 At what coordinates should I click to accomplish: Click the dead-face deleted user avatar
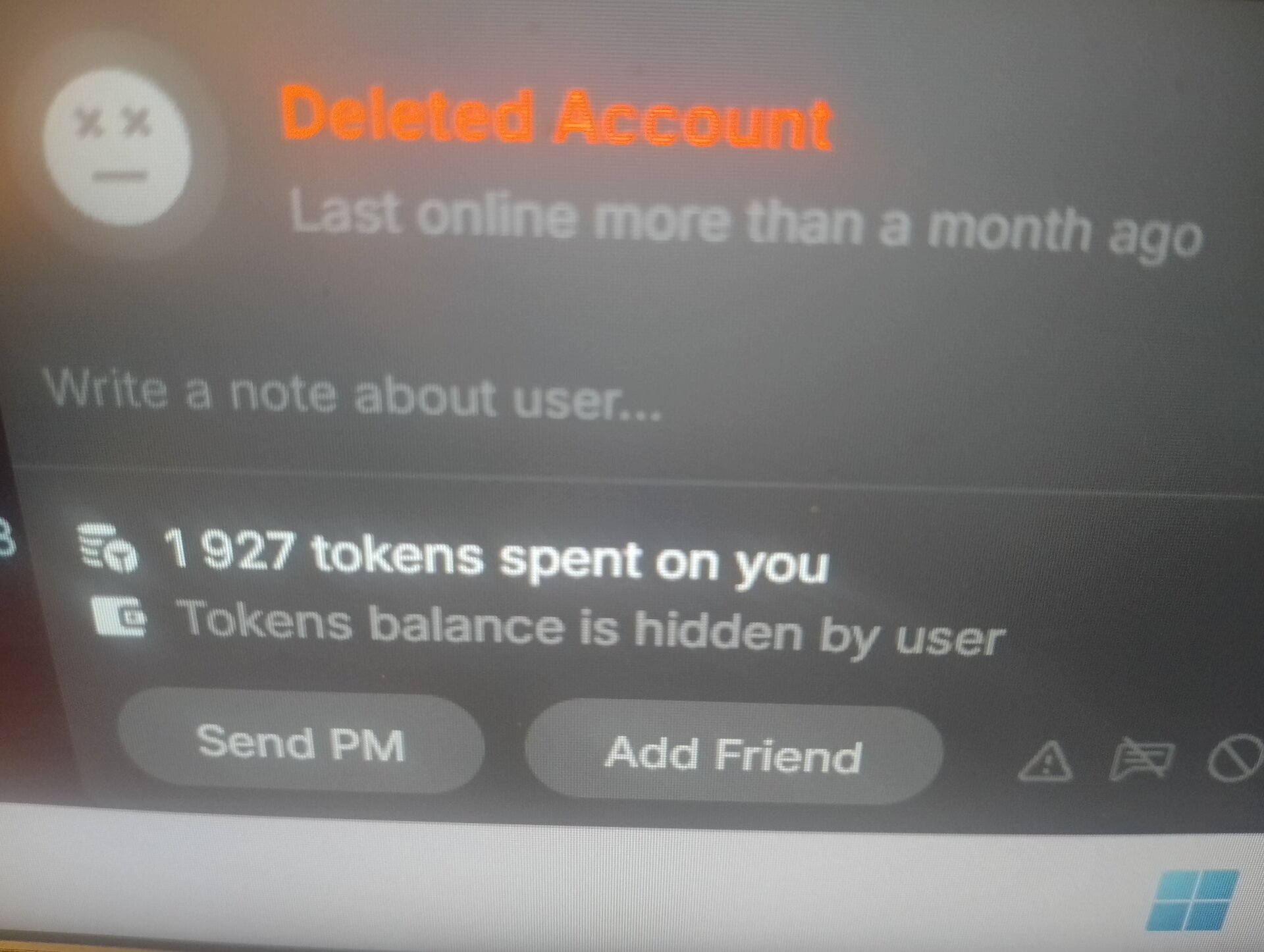[117, 147]
